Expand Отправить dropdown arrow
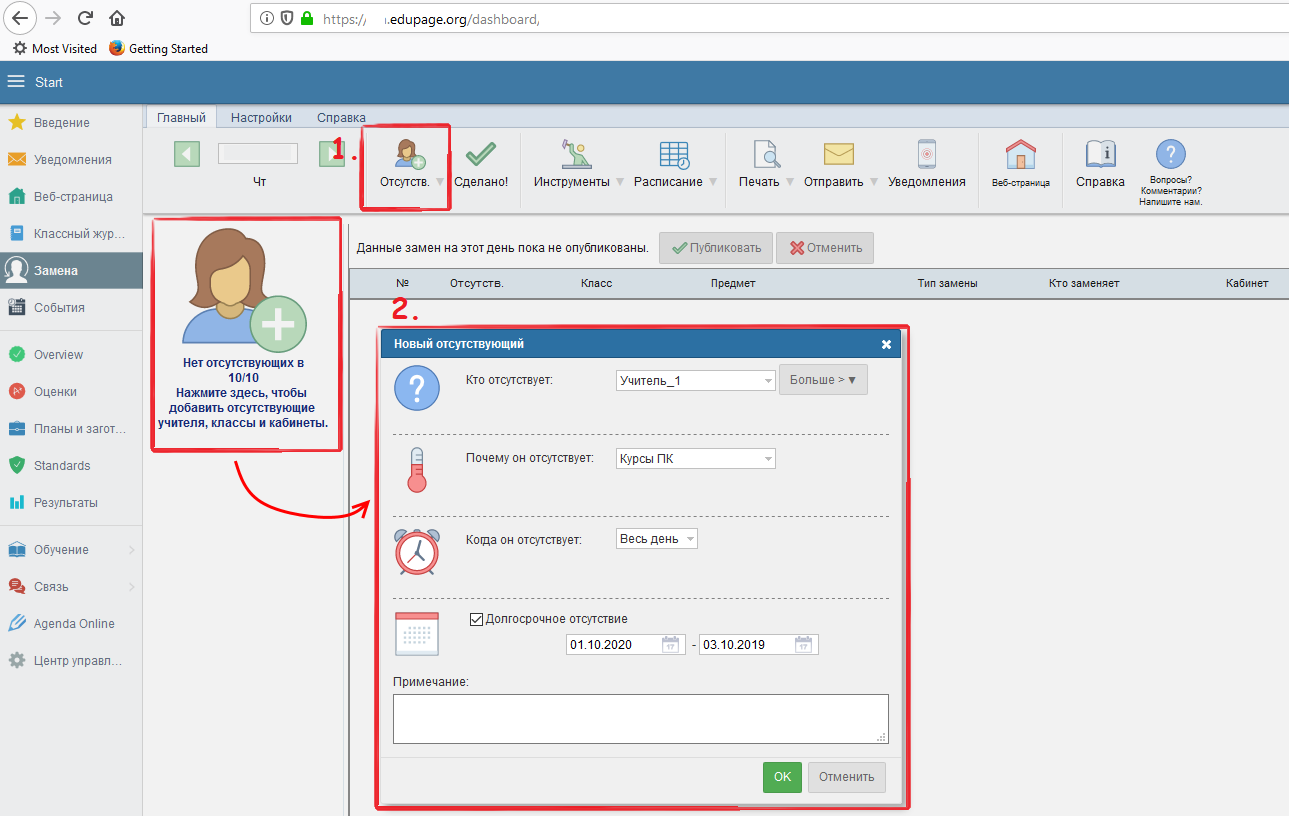Image resolution: width=1289 pixels, height=816 pixels. [874, 182]
